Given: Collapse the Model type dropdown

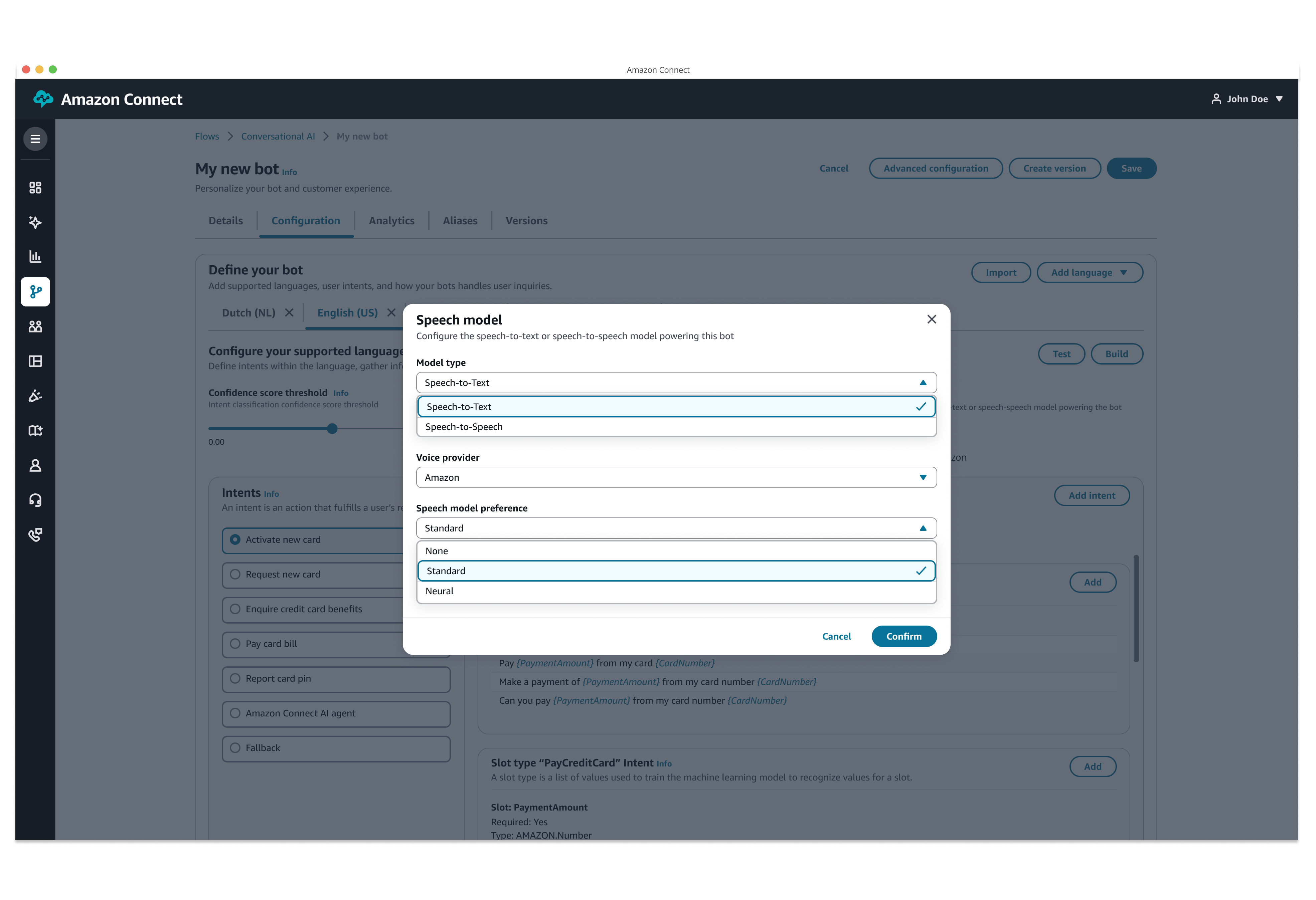Looking at the screenshot, I should (676, 383).
